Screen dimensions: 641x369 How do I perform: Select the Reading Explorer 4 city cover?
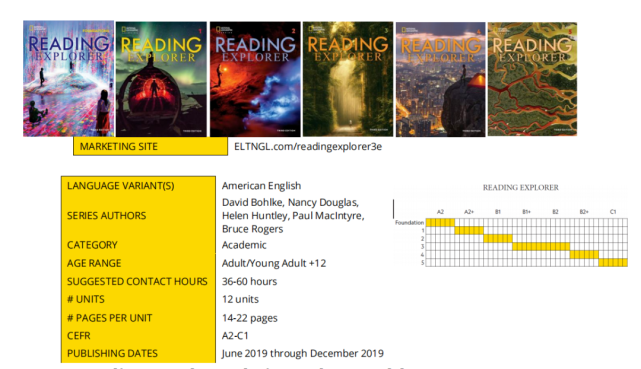click(441, 79)
